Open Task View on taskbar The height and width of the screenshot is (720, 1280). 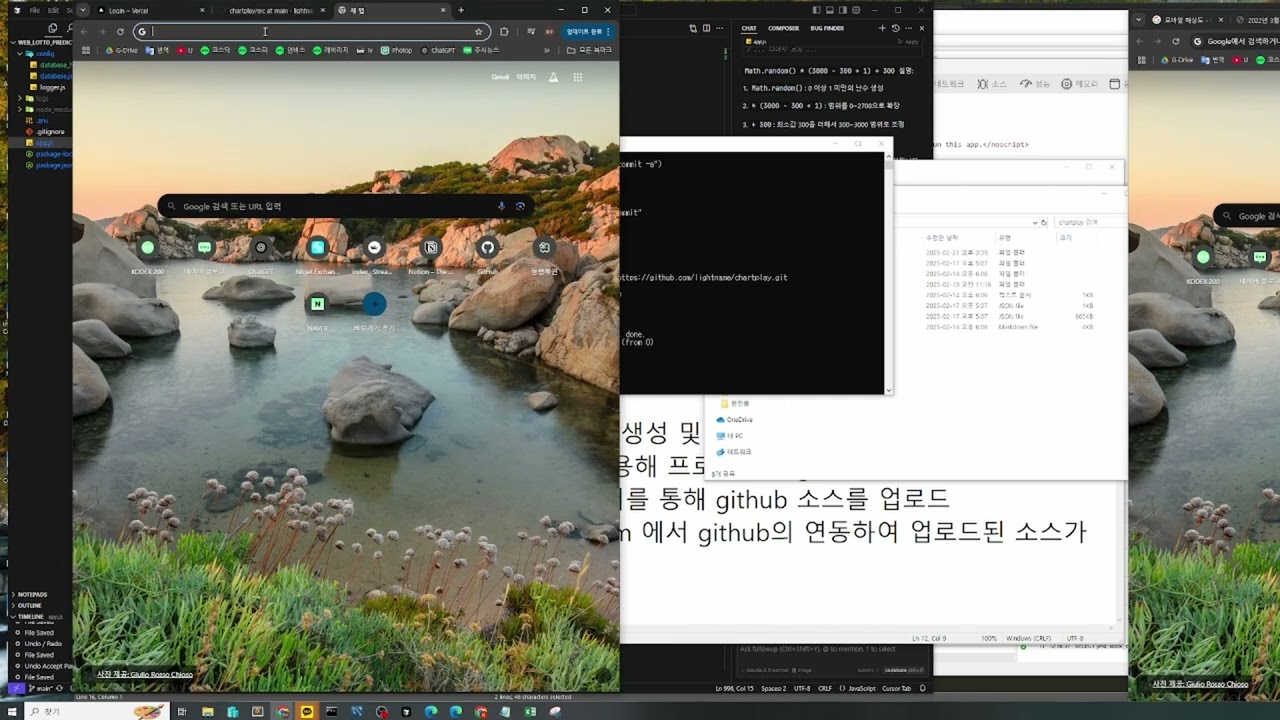182,711
